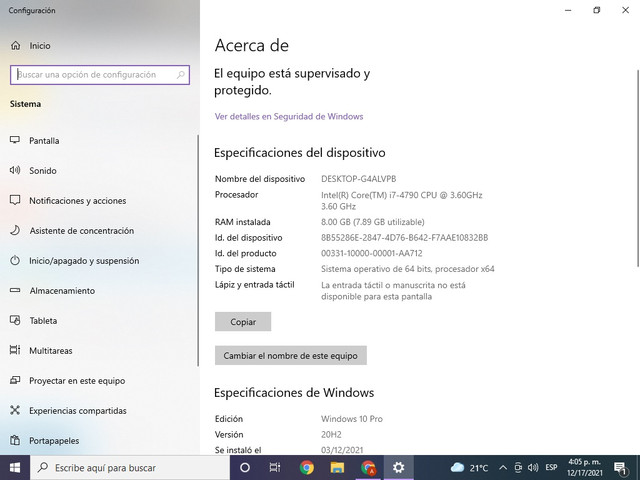Click the Acerca de page heading

pos(251,45)
